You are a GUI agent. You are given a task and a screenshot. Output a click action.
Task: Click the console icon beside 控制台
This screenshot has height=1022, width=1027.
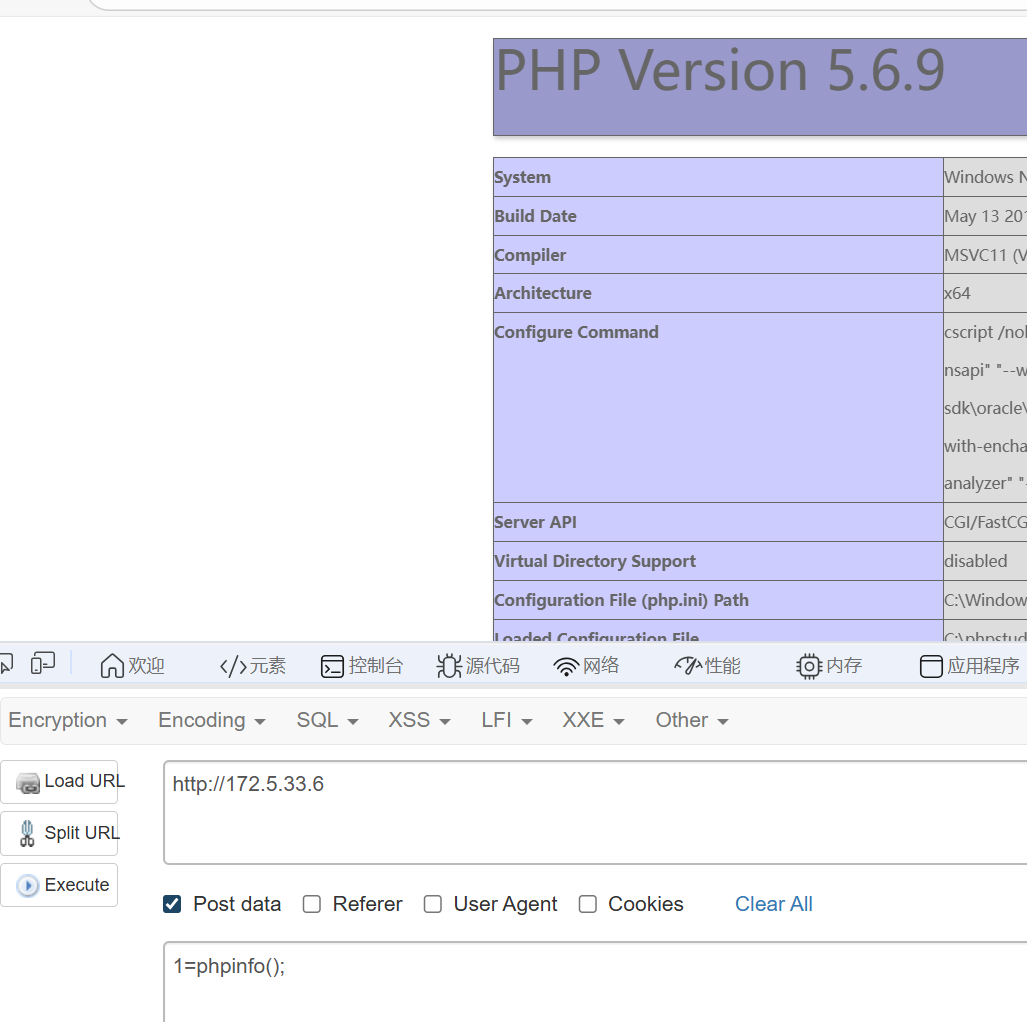pyautogui.click(x=332, y=666)
